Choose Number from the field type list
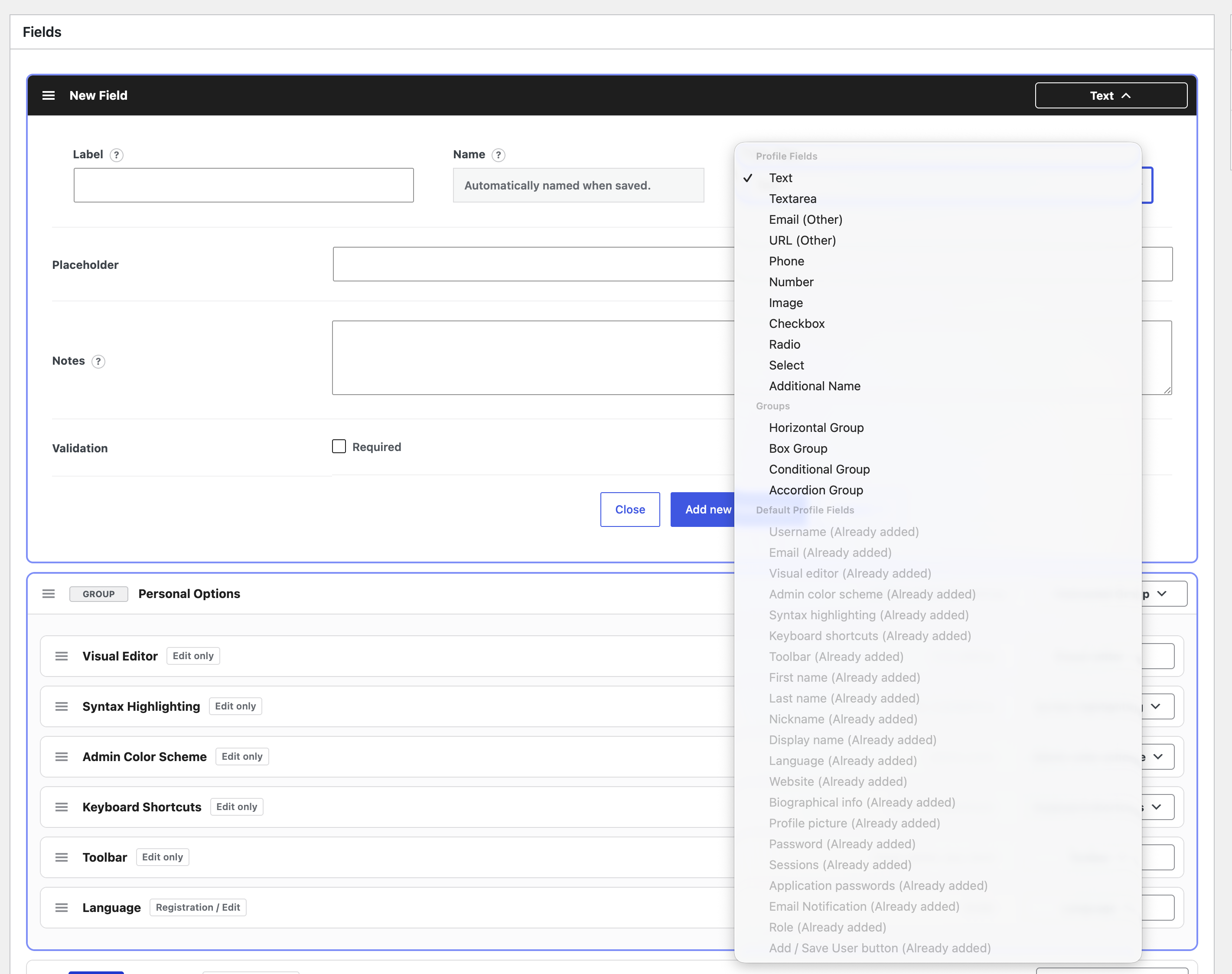This screenshot has width=1232, height=974. point(938,282)
